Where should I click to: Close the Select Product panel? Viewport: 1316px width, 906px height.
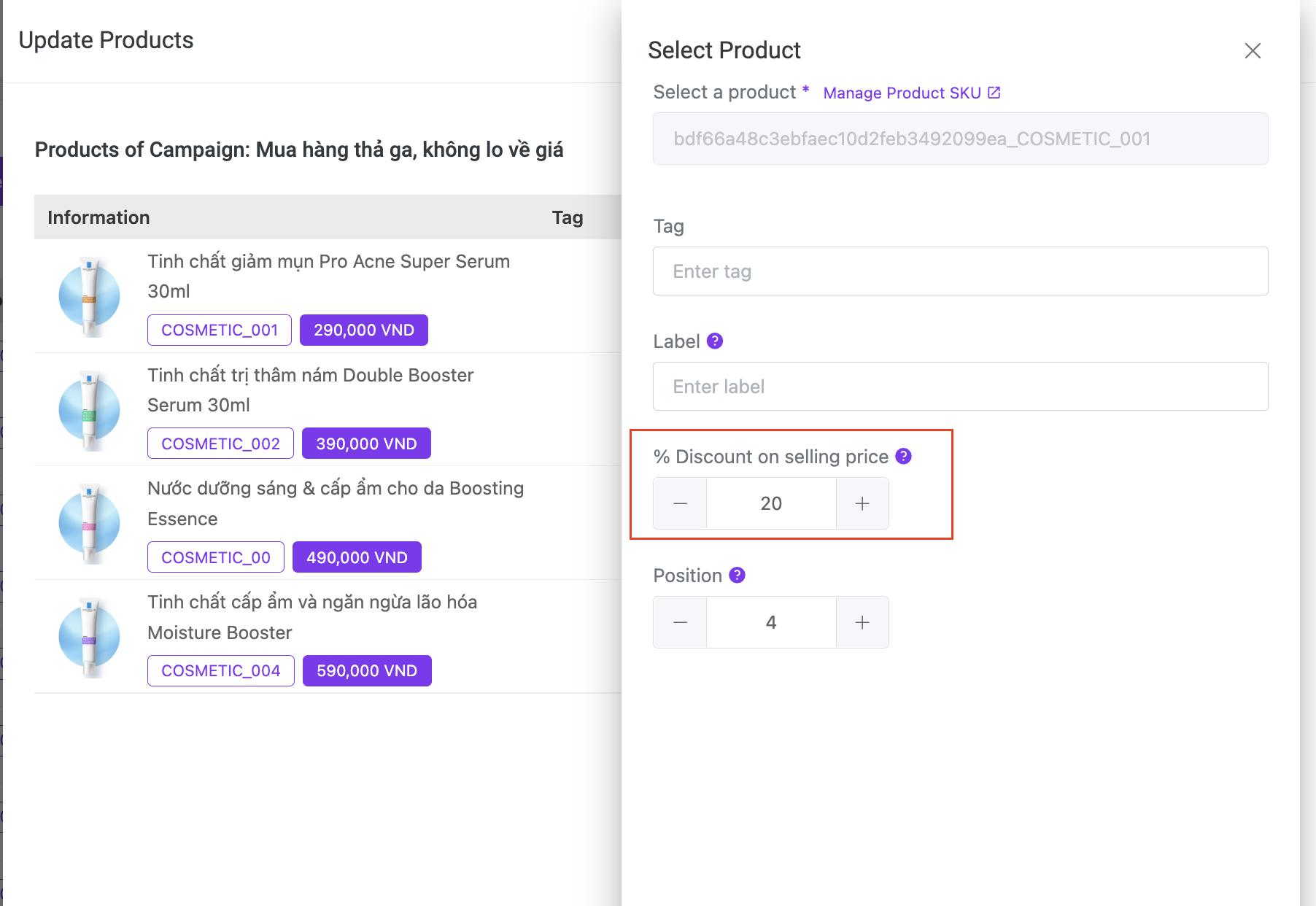tap(1253, 51)
